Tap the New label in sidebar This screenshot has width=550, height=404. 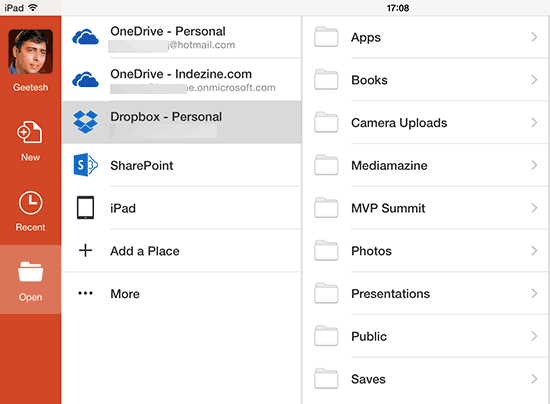coord(31,157)
